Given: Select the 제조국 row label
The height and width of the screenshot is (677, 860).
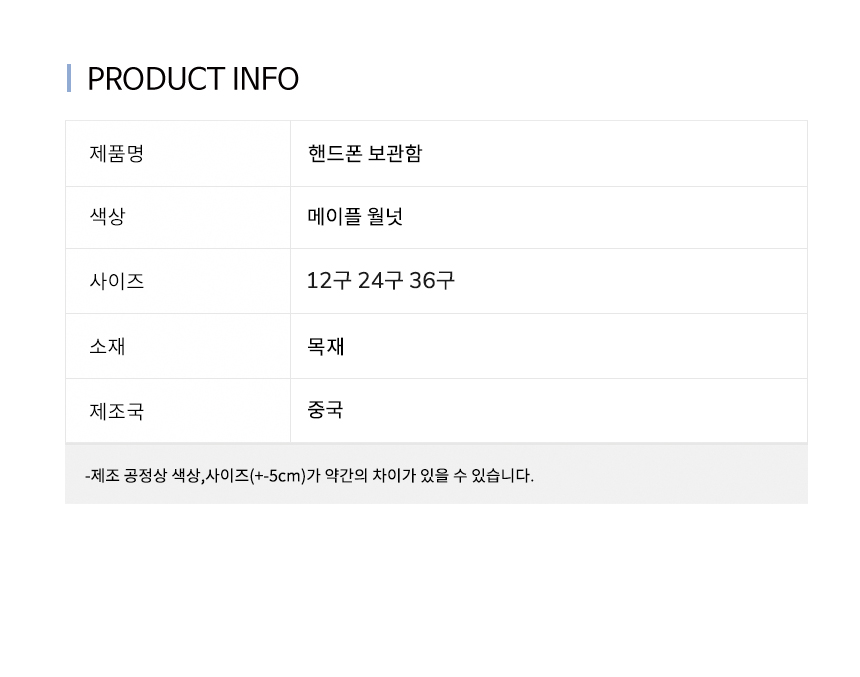Looking at the screenshot, I should (x=117, y=410).
